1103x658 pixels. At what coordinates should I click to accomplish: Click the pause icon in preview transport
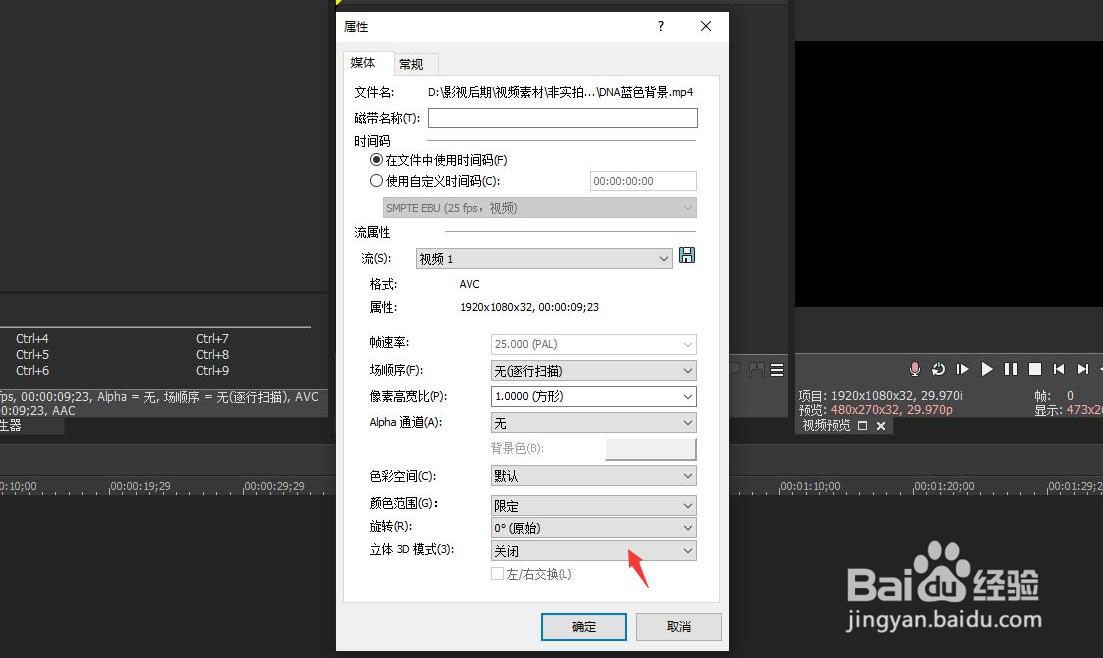[1010, 369]
